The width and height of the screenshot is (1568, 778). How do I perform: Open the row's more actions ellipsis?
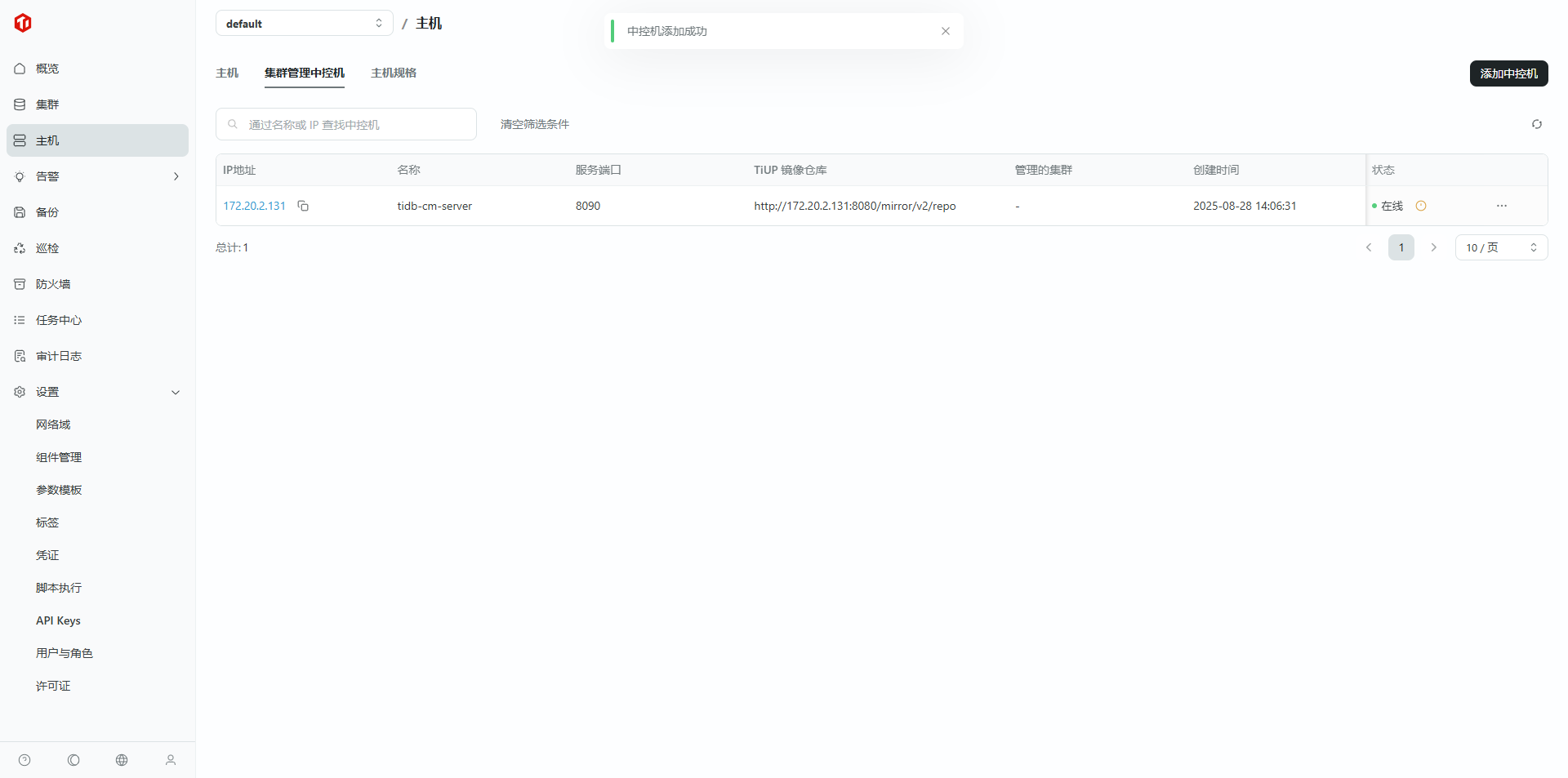(x=1501, y=206)
